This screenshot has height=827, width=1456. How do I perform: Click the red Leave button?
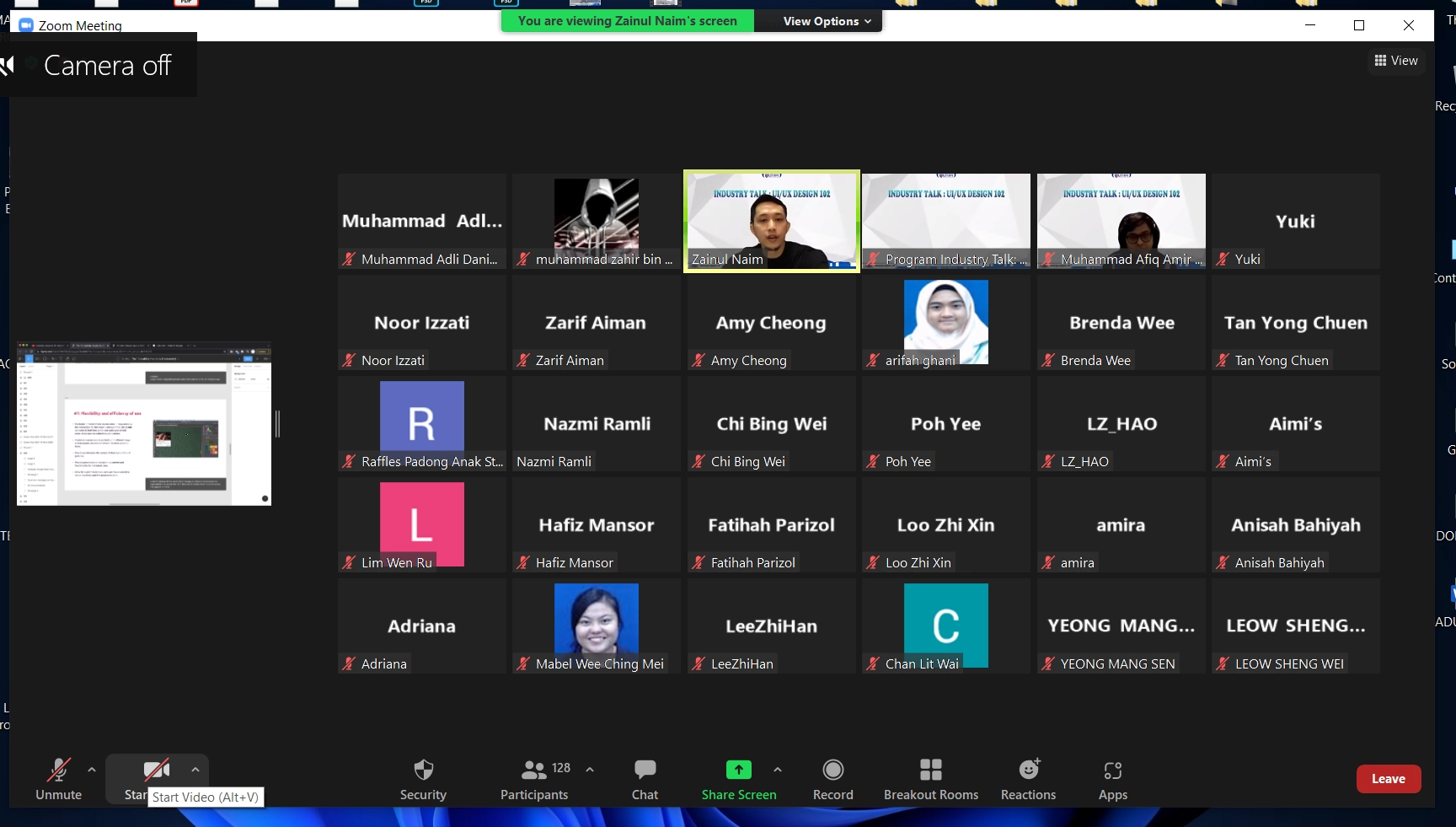[x=1388, y=779]
